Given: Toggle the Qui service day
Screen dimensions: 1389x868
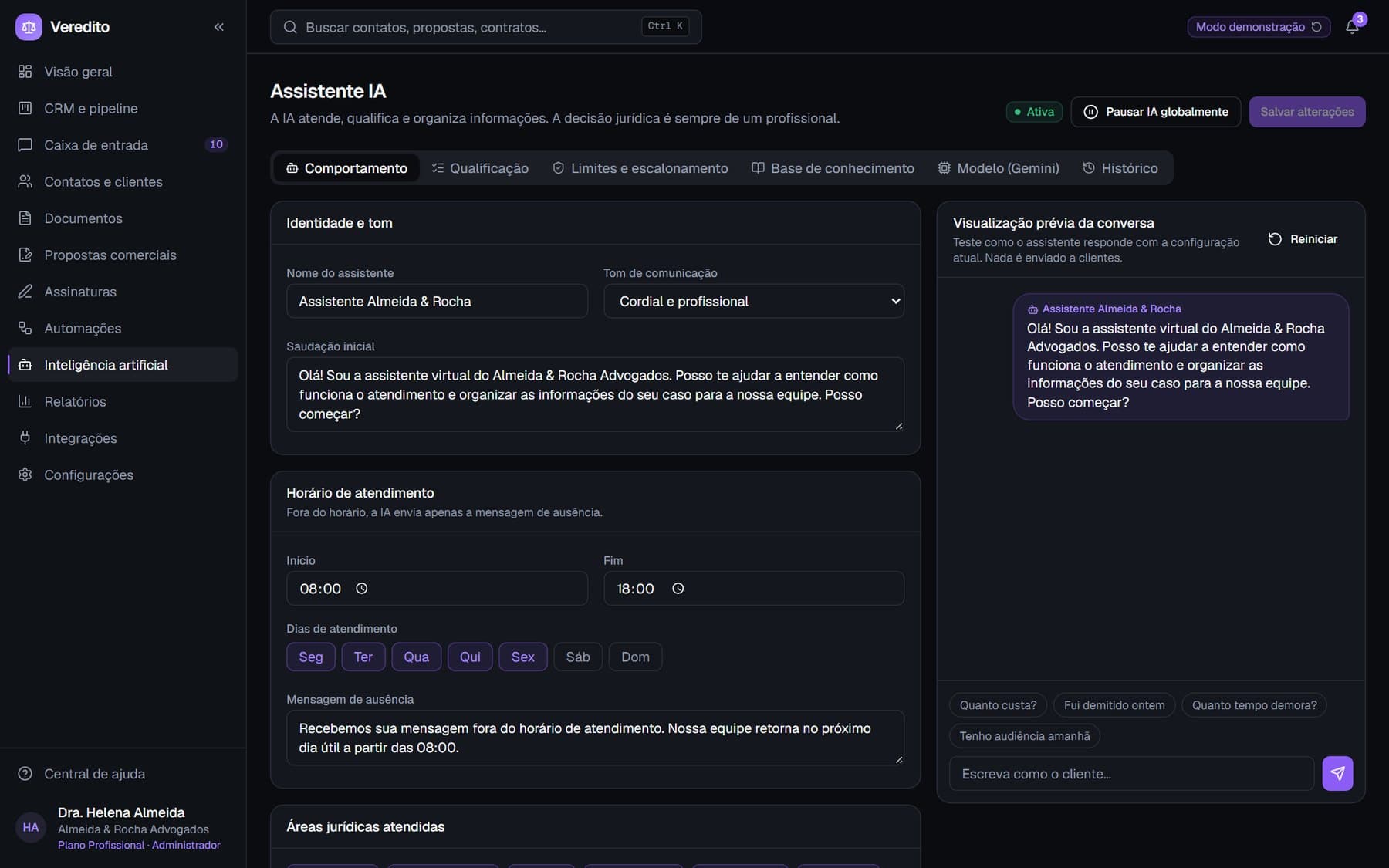Looking at the screenshot, I should pyautogui.click(x=470, y=657).
